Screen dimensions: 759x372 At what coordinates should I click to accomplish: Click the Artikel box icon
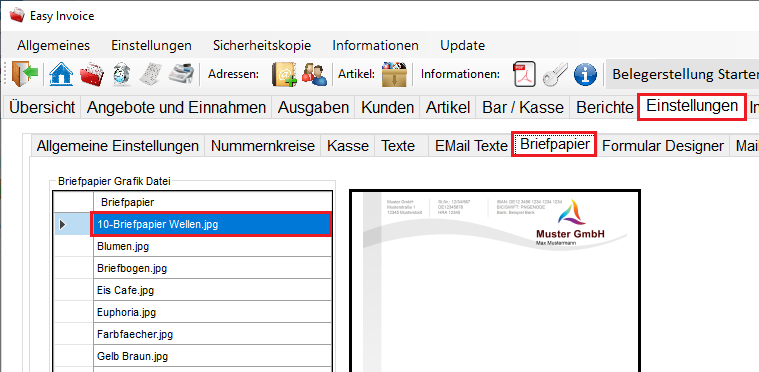394,74
